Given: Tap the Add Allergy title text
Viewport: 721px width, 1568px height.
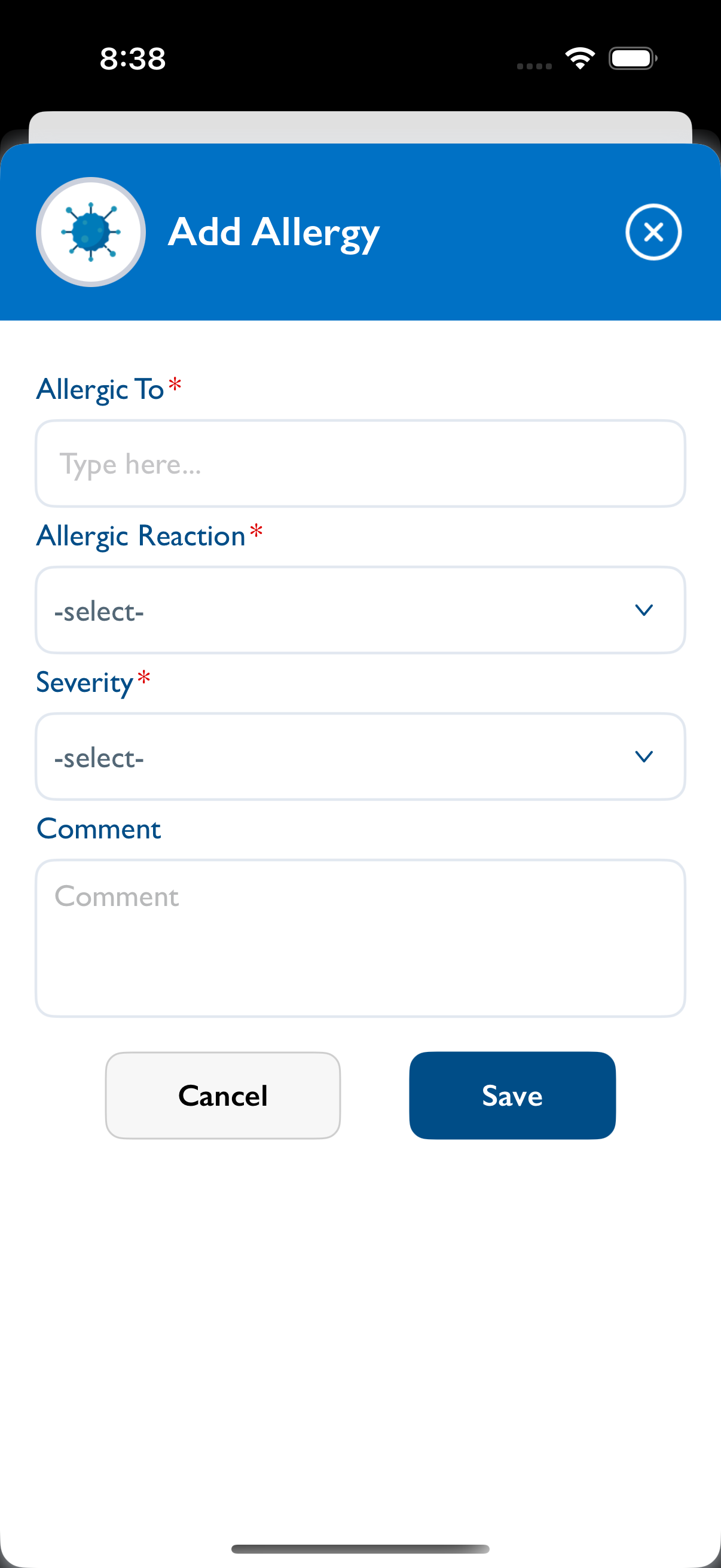Looking at the screenshot, I should point(273,232).
